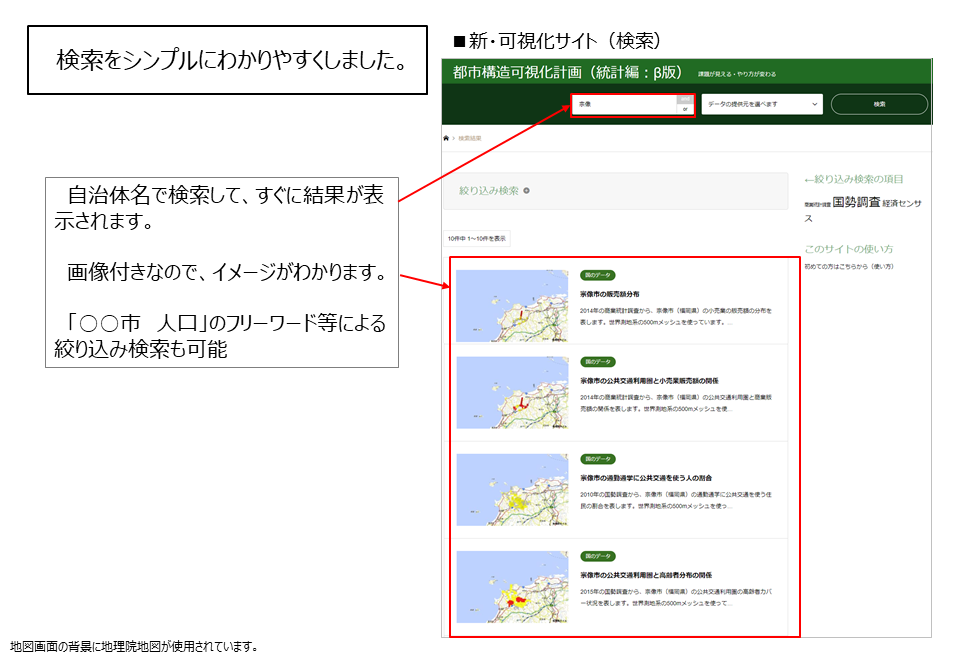Click 国のデータ badge above 小売業販売額の関係 result
This screenshot has height=660, width=960.
(598, 362)
